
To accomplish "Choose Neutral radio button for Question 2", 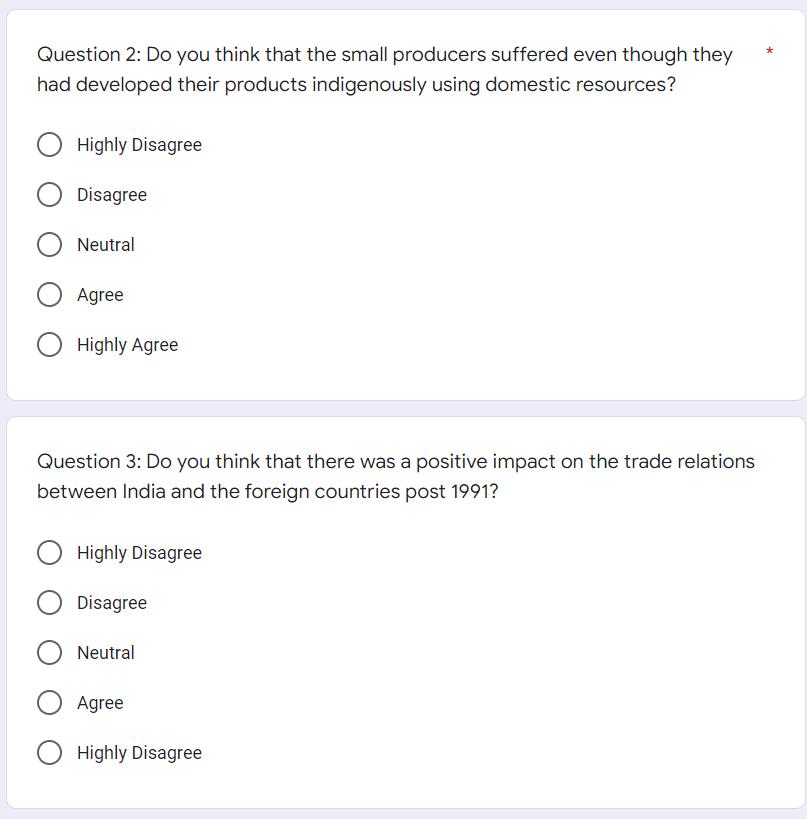I will (50, 245).
